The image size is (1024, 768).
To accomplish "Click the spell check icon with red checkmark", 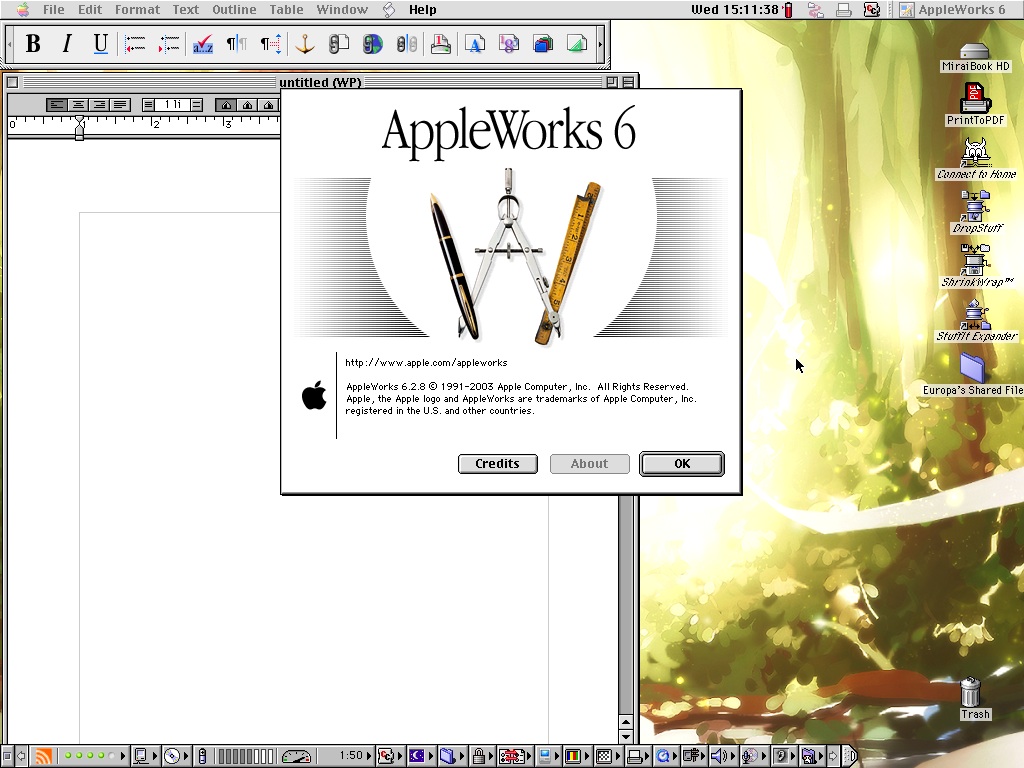I will 203,44.
